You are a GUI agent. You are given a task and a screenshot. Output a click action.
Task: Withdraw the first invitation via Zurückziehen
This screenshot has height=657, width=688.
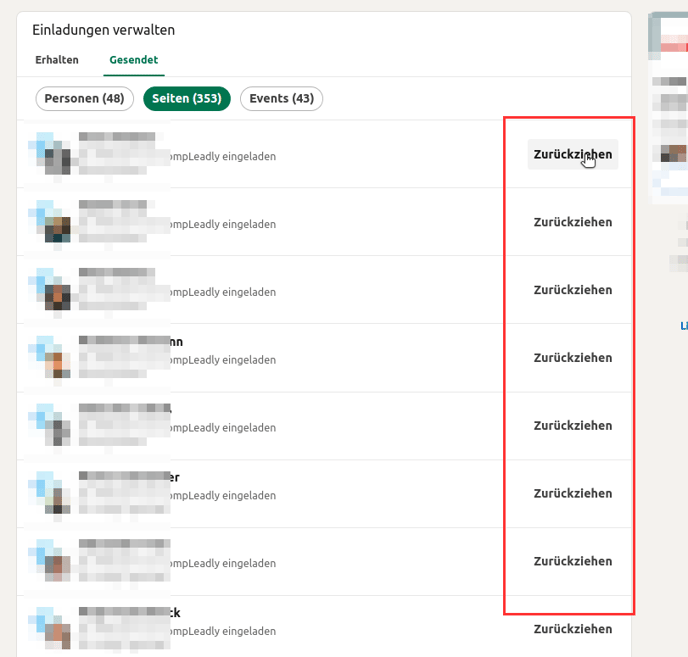click(x=572, y=154)
